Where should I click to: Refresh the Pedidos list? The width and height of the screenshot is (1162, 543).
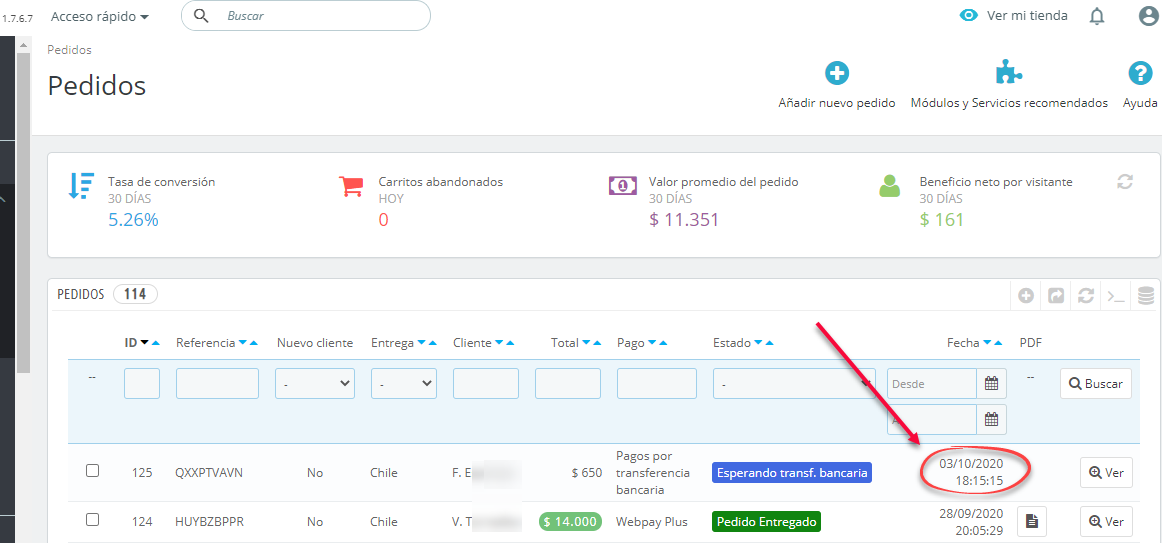(1086, 296)
